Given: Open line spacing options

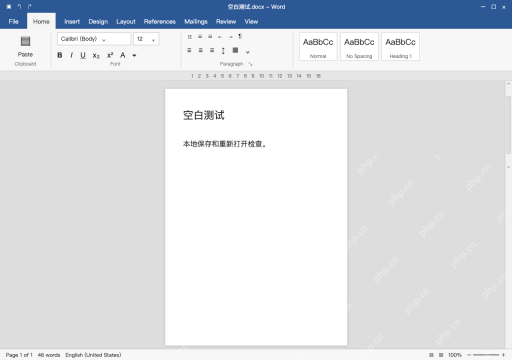Looking at the screenshot, I should click(223, 51).
